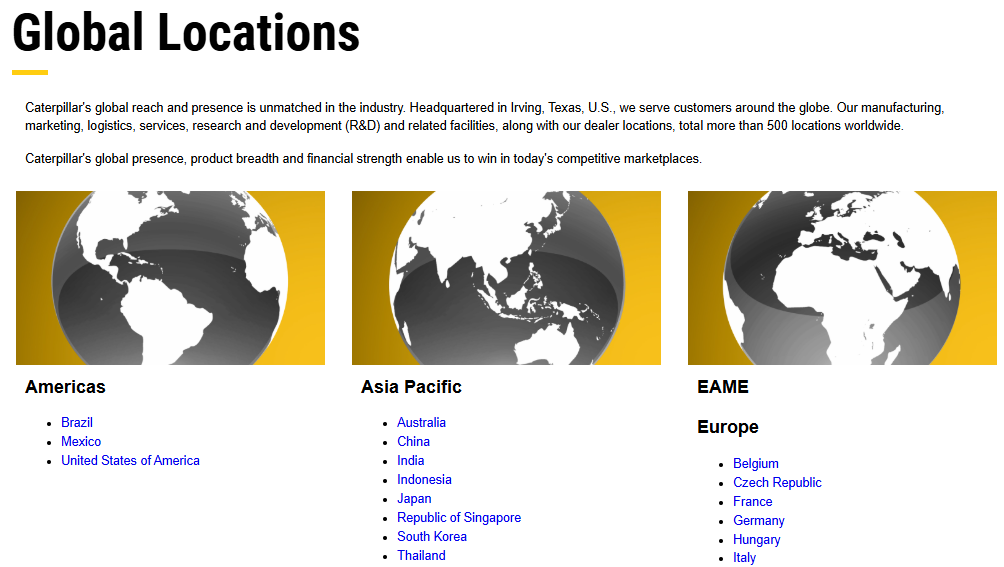
Task: Click sentence about winning competitive marketplaces
Action: [x=364, y=159]
